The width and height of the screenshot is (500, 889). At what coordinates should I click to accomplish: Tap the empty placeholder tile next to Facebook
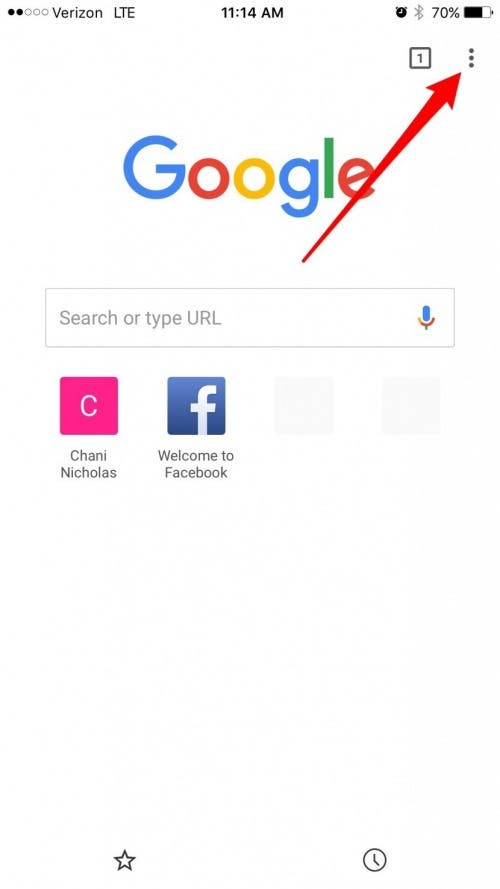[x=304, y=406]
